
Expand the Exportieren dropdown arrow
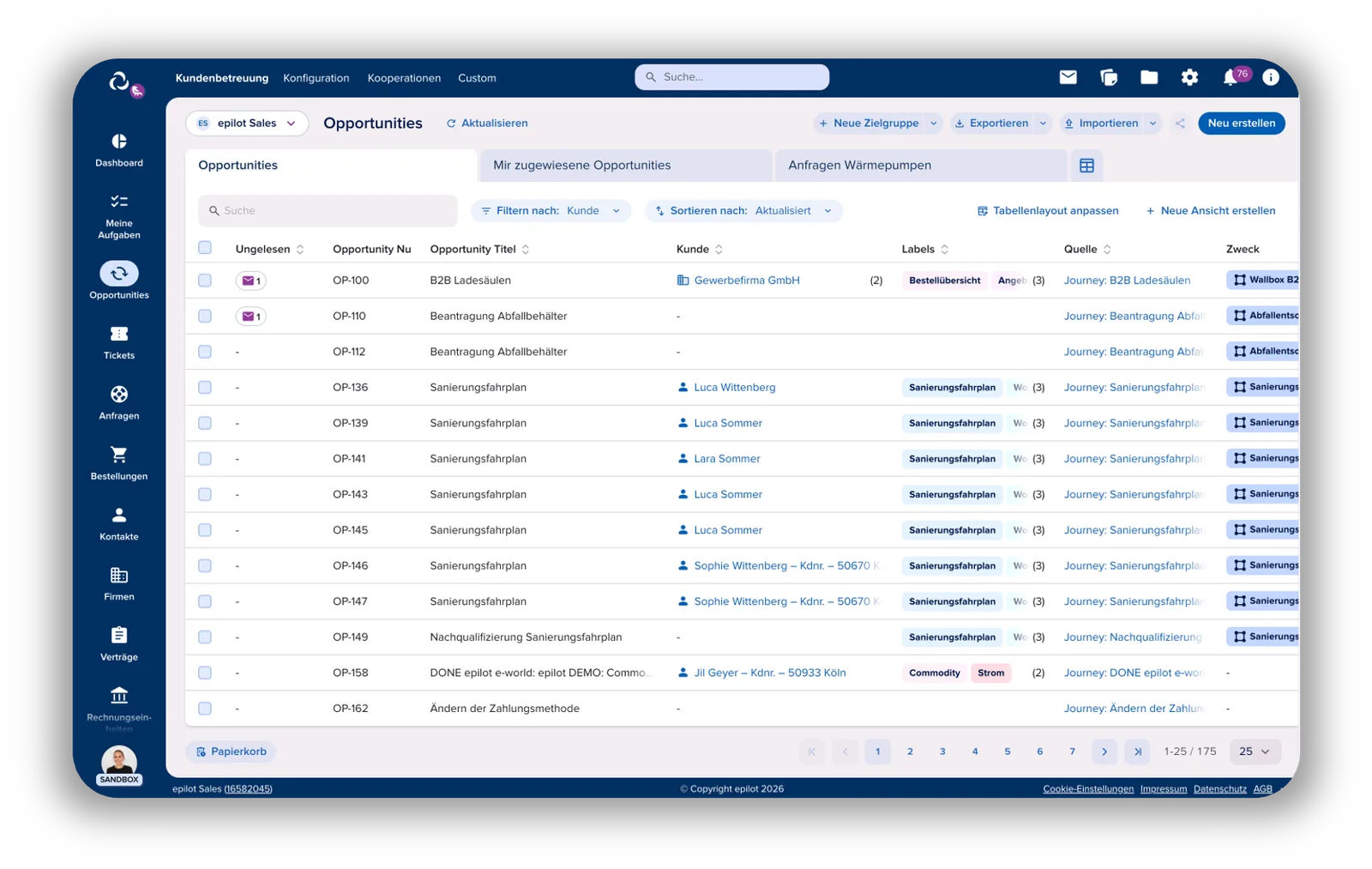(1043, 124)
